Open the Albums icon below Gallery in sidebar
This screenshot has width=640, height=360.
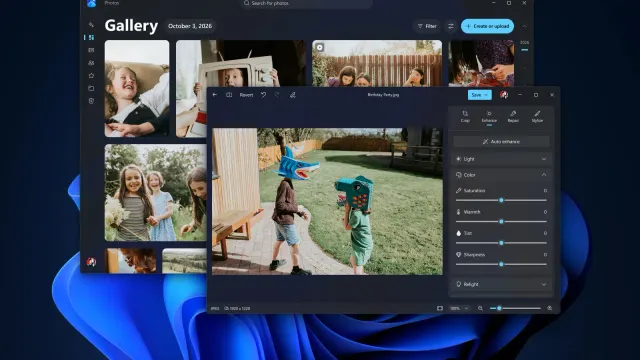[x=91, y=50]
